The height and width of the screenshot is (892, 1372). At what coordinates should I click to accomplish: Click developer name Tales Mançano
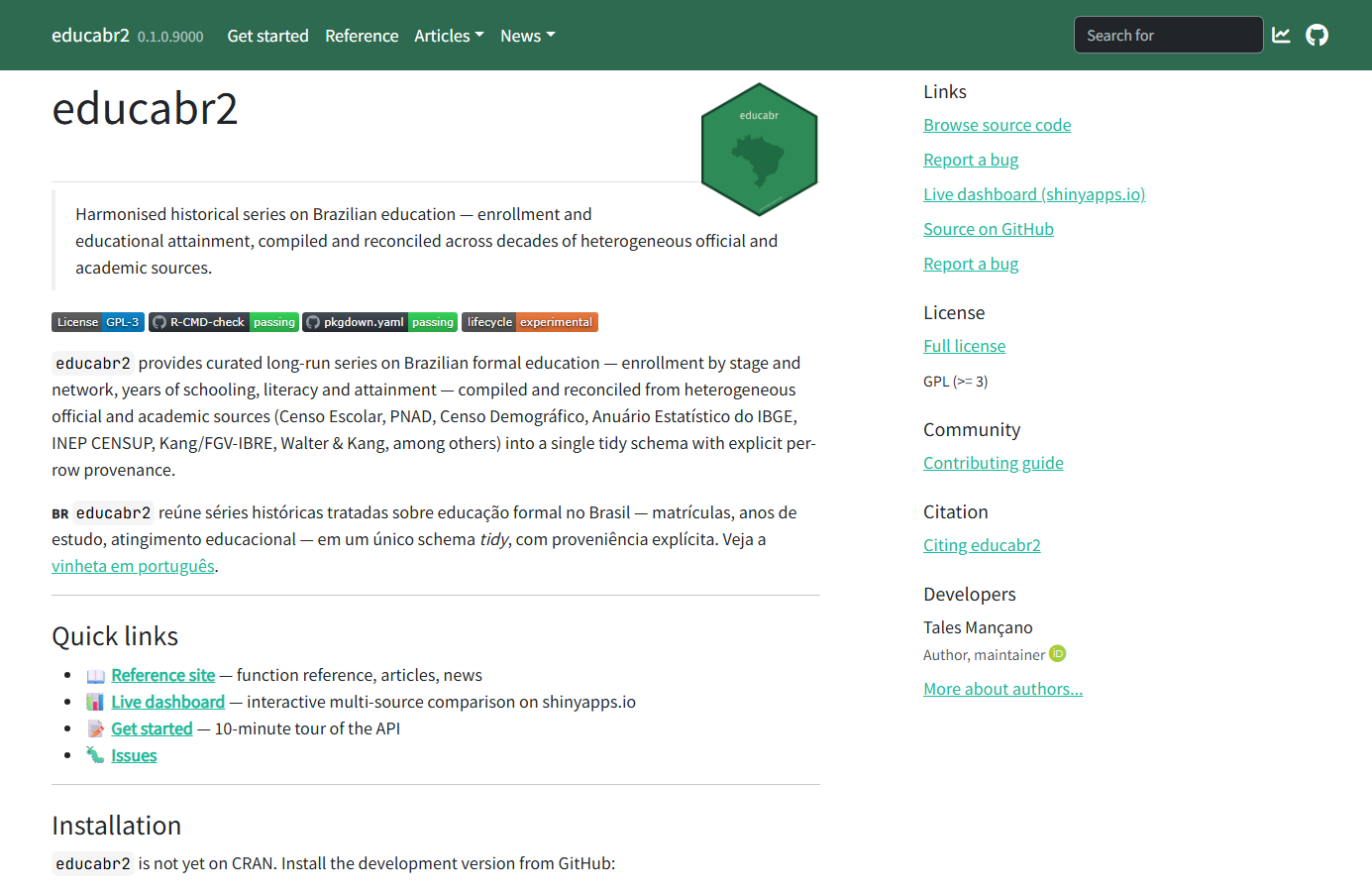(978, 627)
